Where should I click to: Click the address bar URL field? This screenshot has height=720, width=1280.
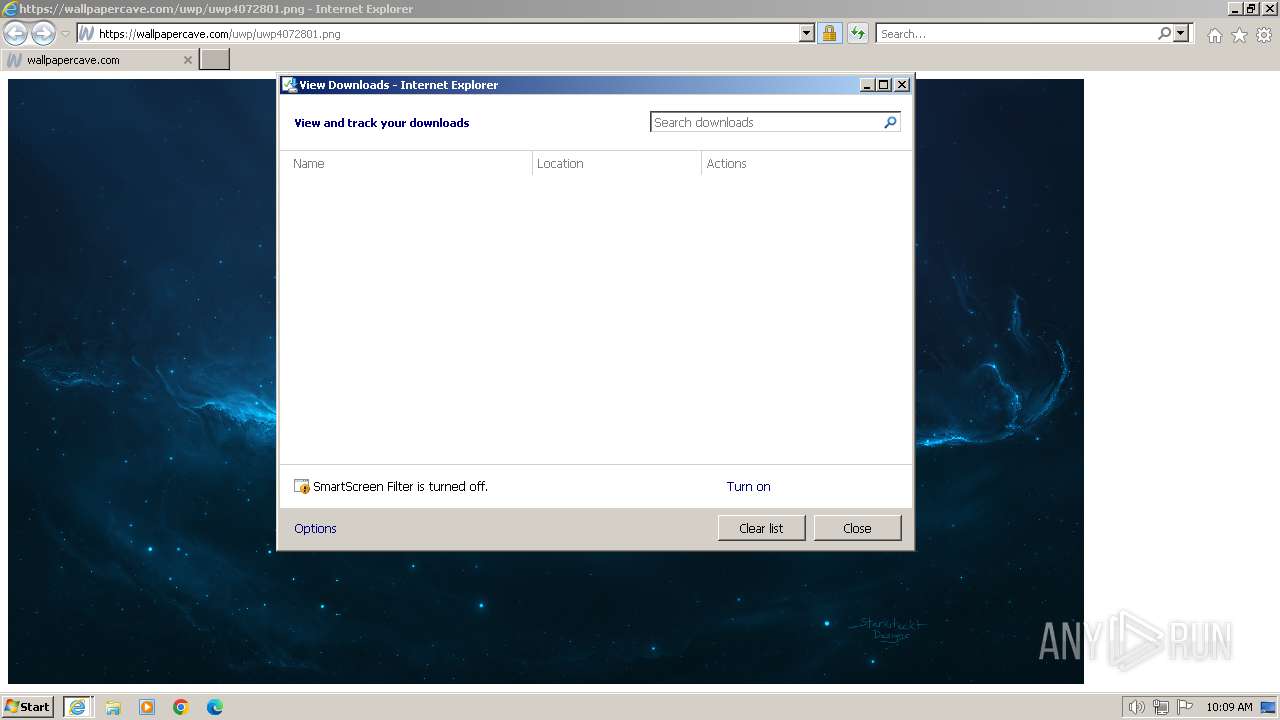coord(447,33)
